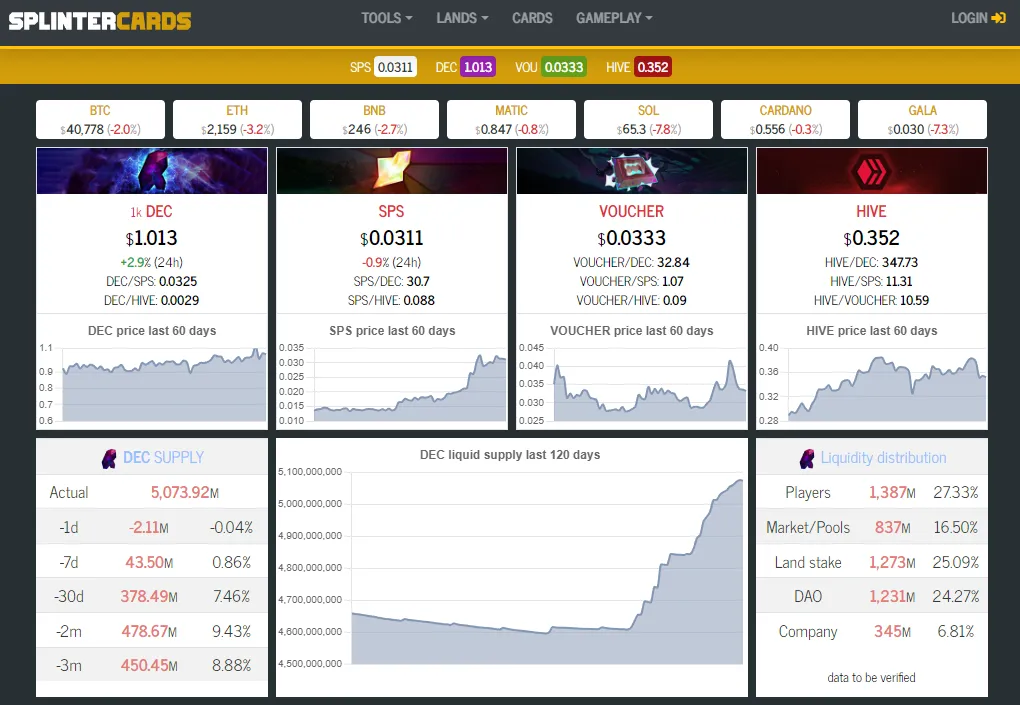Click the DEC/SPS 0.0325 ratio
The width and height of the screenshot is (1020, 705).
pos(152,282)
